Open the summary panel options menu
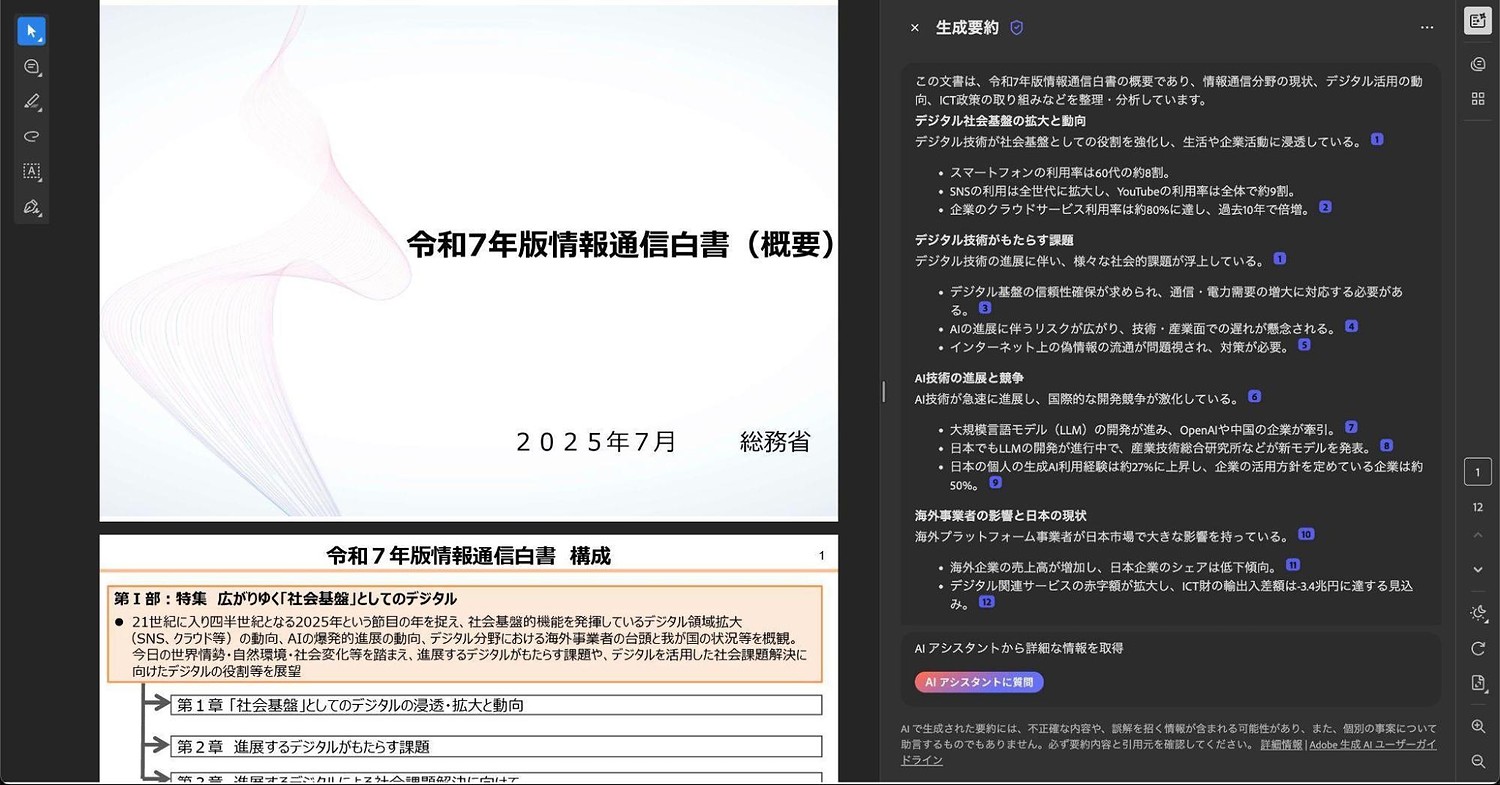Screen dimensions: 1500x785 click(x=1427, y=27)
